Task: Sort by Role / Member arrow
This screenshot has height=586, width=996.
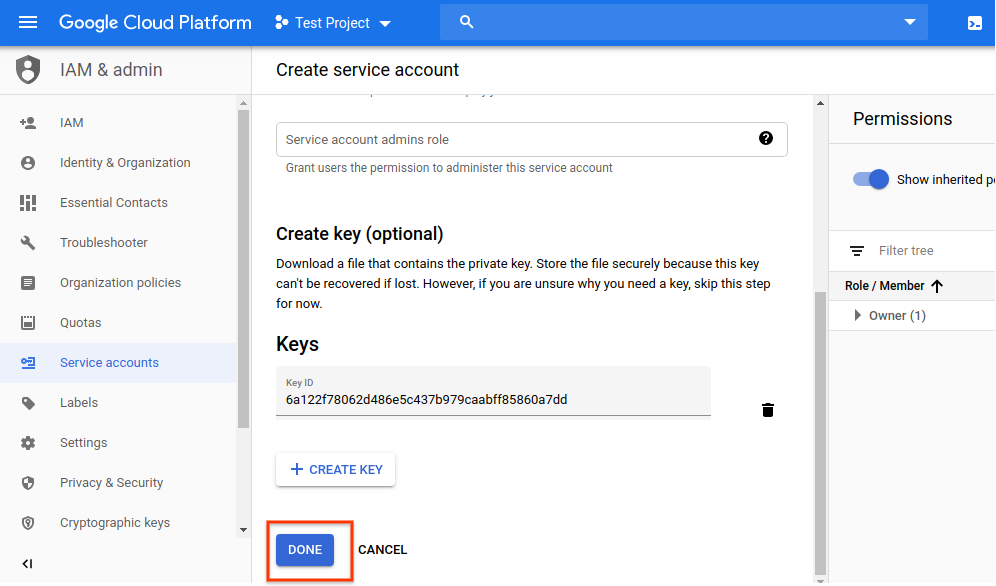Action: point(937,286)
